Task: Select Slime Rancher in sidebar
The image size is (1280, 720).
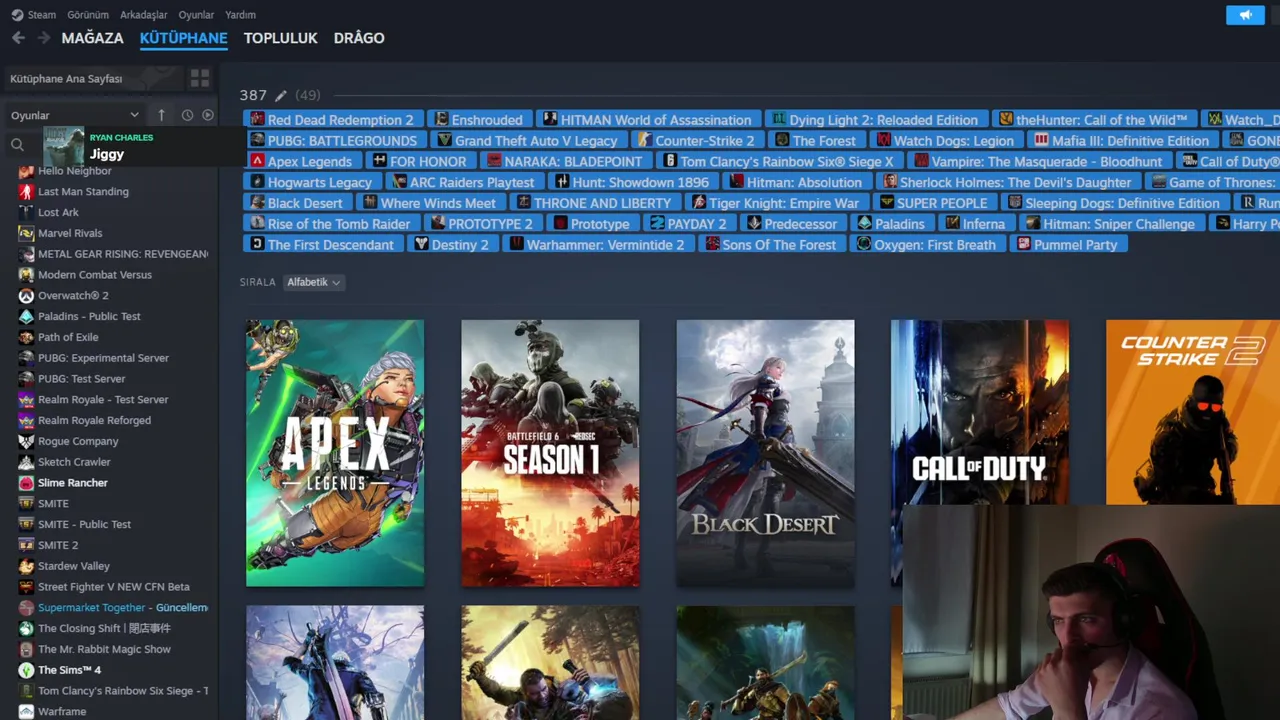Action: point(73,483)
